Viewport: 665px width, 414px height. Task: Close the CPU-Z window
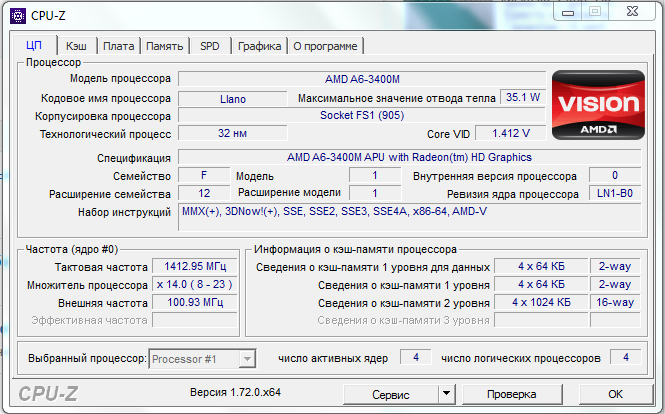632,11
